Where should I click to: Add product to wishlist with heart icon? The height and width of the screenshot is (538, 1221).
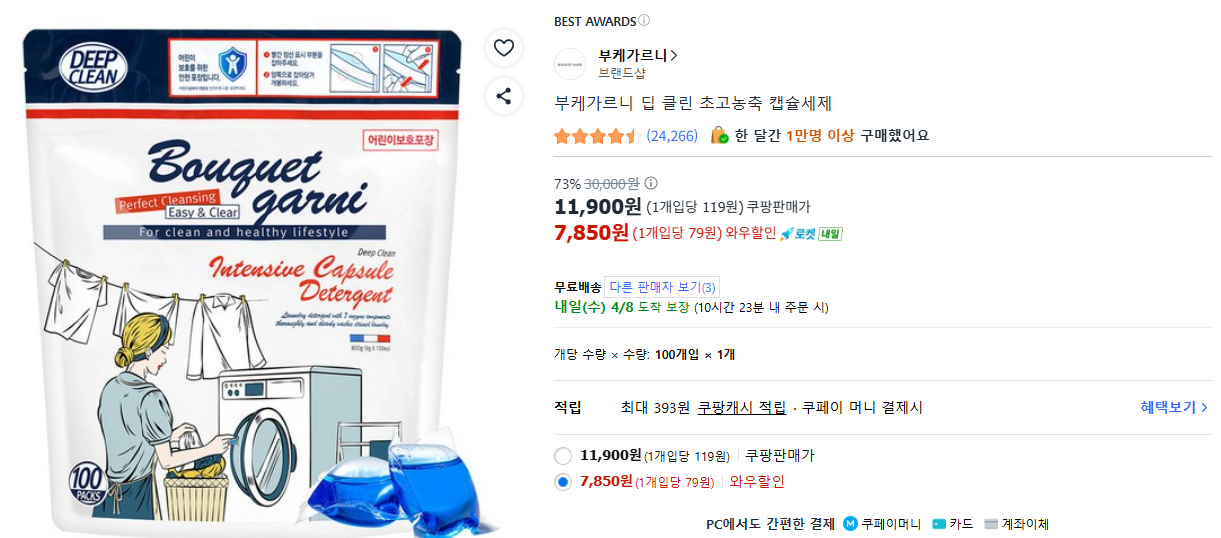(504, 48)
